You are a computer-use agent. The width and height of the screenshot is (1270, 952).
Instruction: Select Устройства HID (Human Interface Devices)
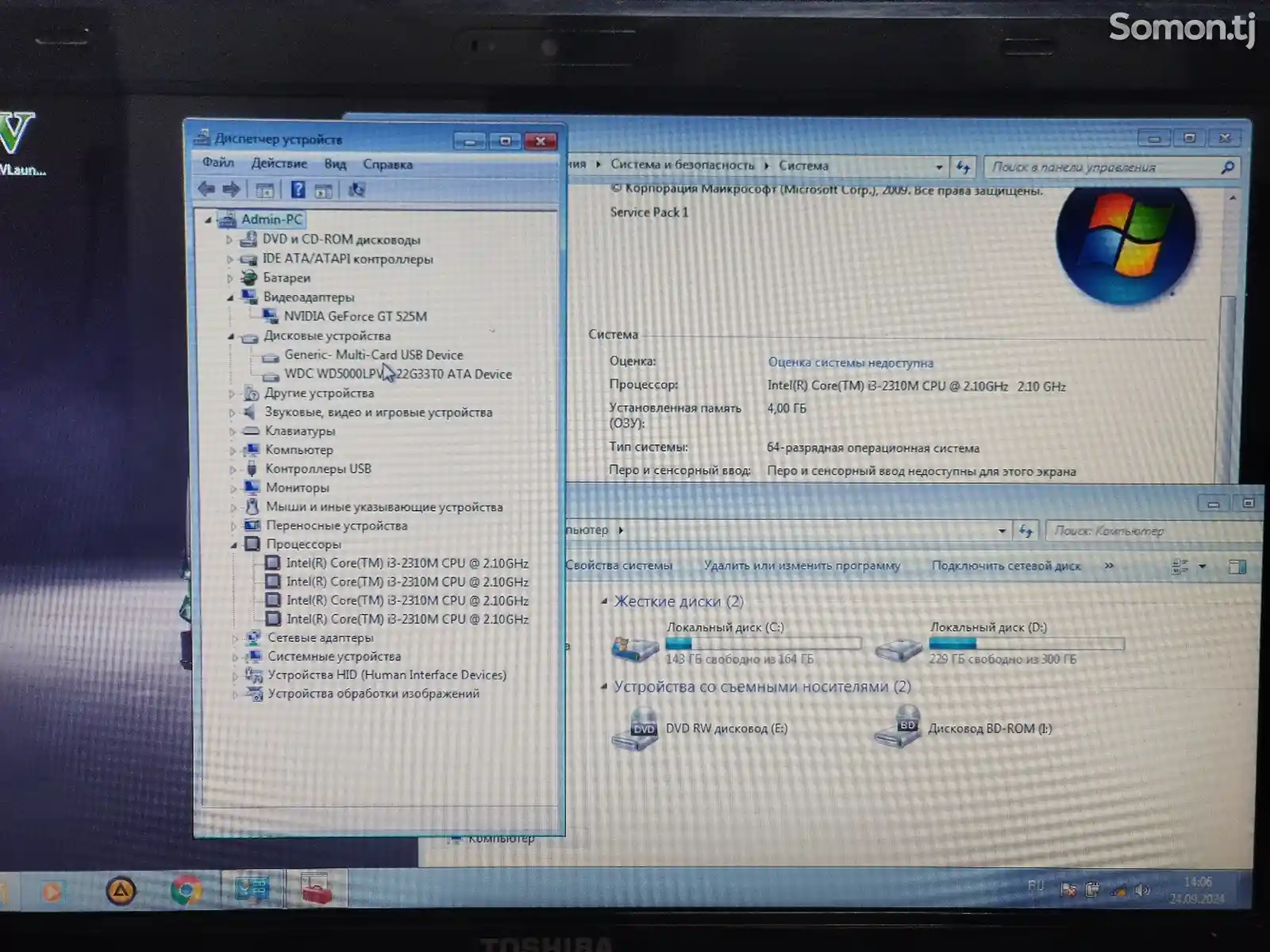click(387, 675)
